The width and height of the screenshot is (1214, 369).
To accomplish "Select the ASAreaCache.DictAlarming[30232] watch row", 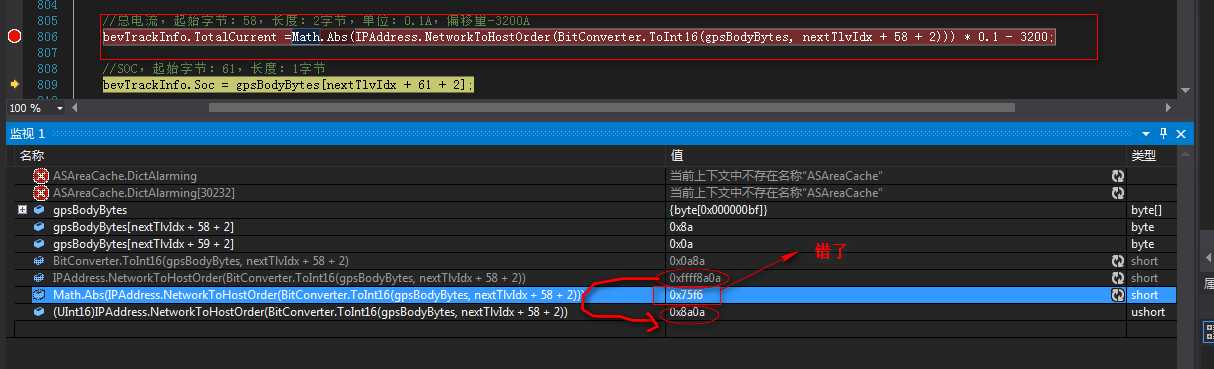I will (144, 193).
